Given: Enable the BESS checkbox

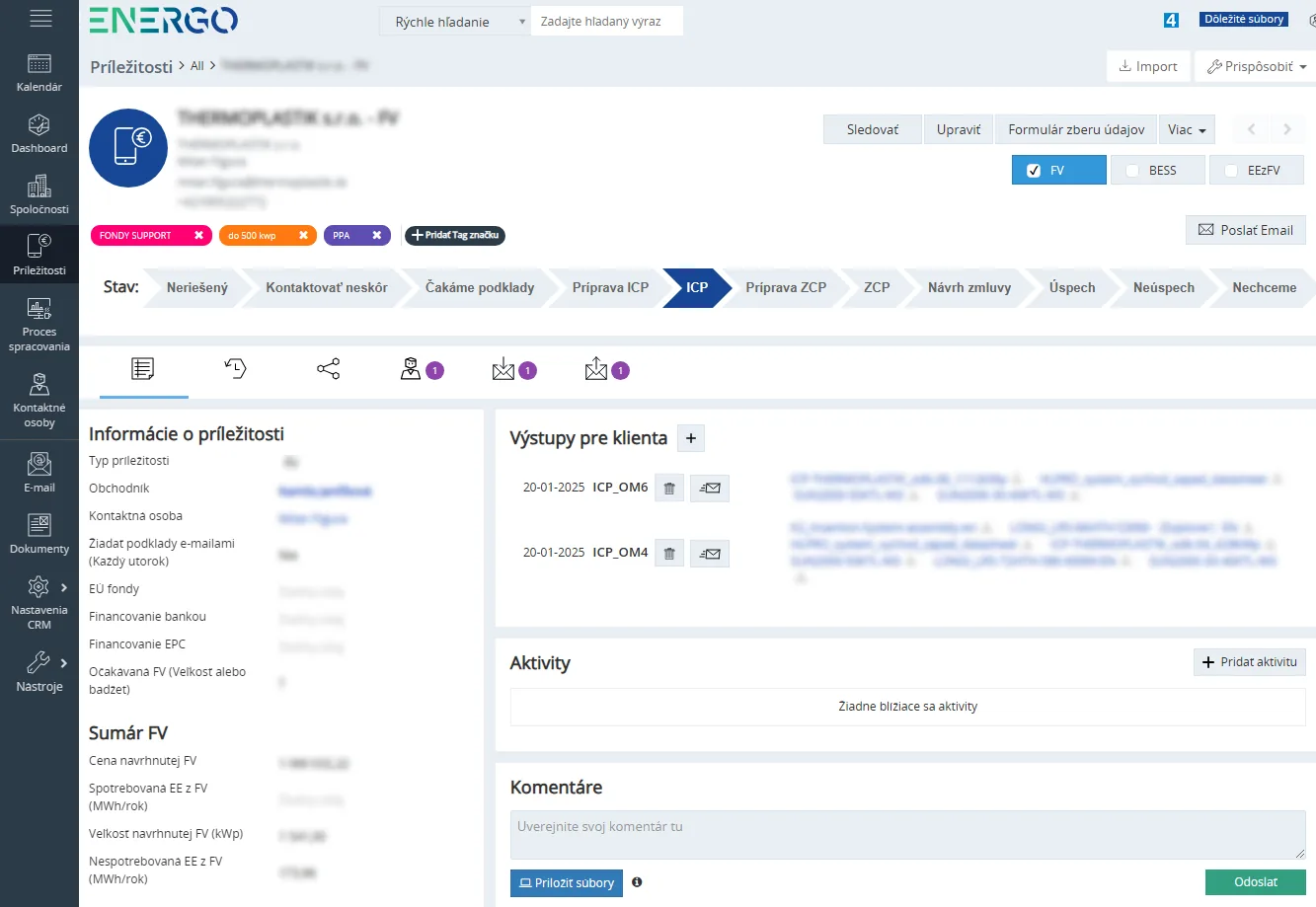Looking at the screenshot, I should pyautogui.click(x=1132, y=171).
